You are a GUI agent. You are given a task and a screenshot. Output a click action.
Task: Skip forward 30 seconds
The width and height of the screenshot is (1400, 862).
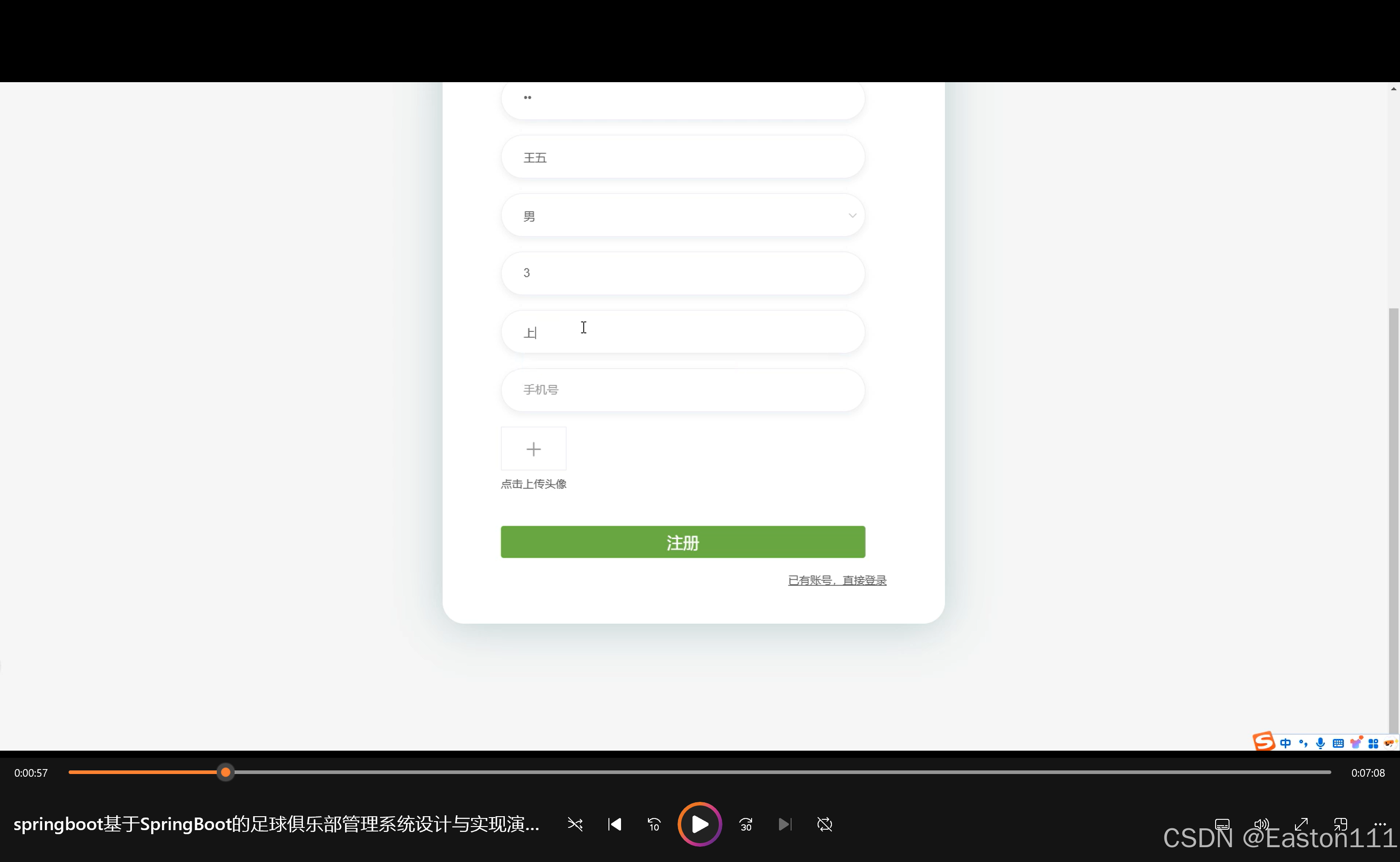746,824
